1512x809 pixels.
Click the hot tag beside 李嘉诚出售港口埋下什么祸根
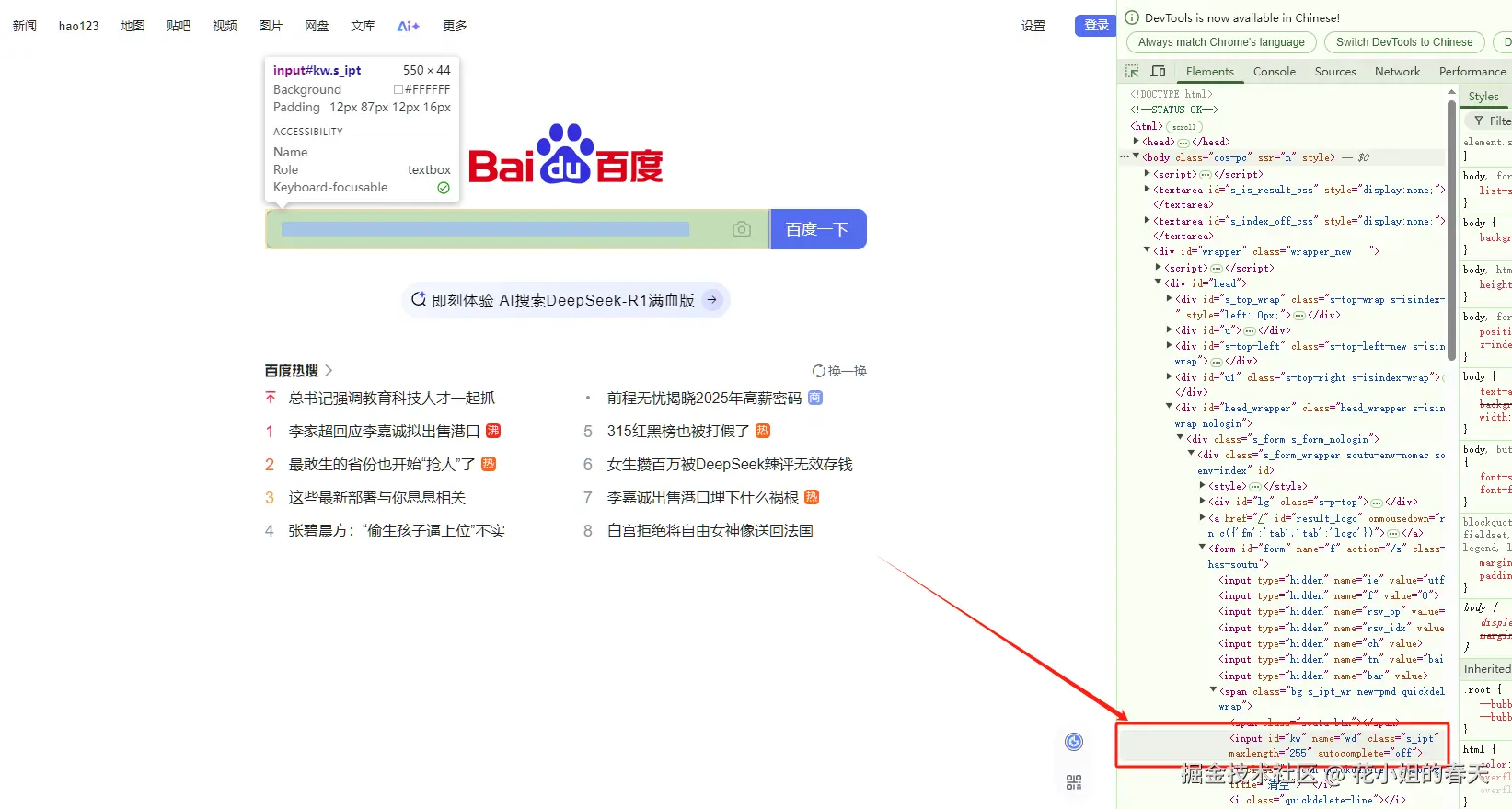tap(812, 497)
